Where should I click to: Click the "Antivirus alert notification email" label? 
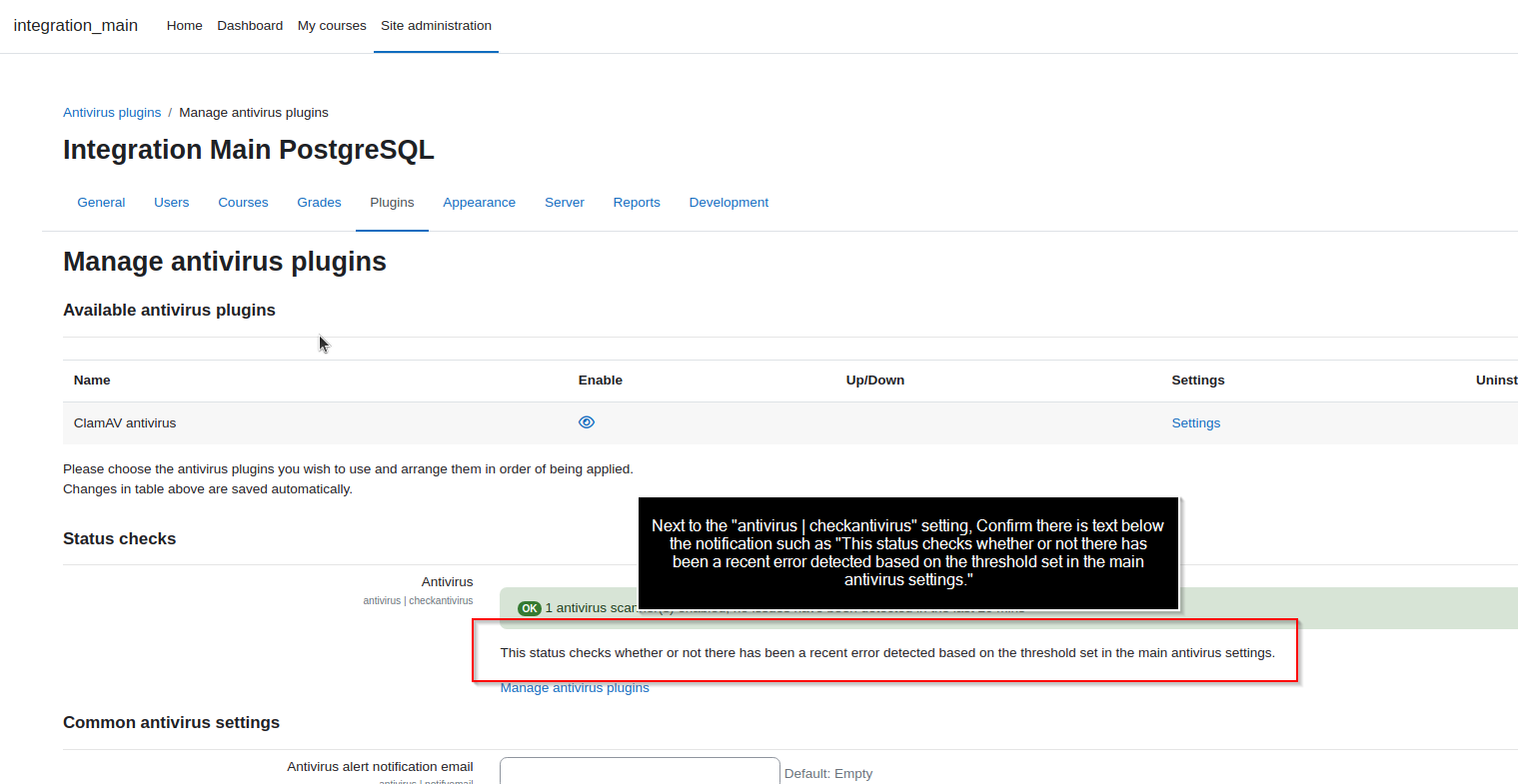pyautogui.click(x=380, y=767)
